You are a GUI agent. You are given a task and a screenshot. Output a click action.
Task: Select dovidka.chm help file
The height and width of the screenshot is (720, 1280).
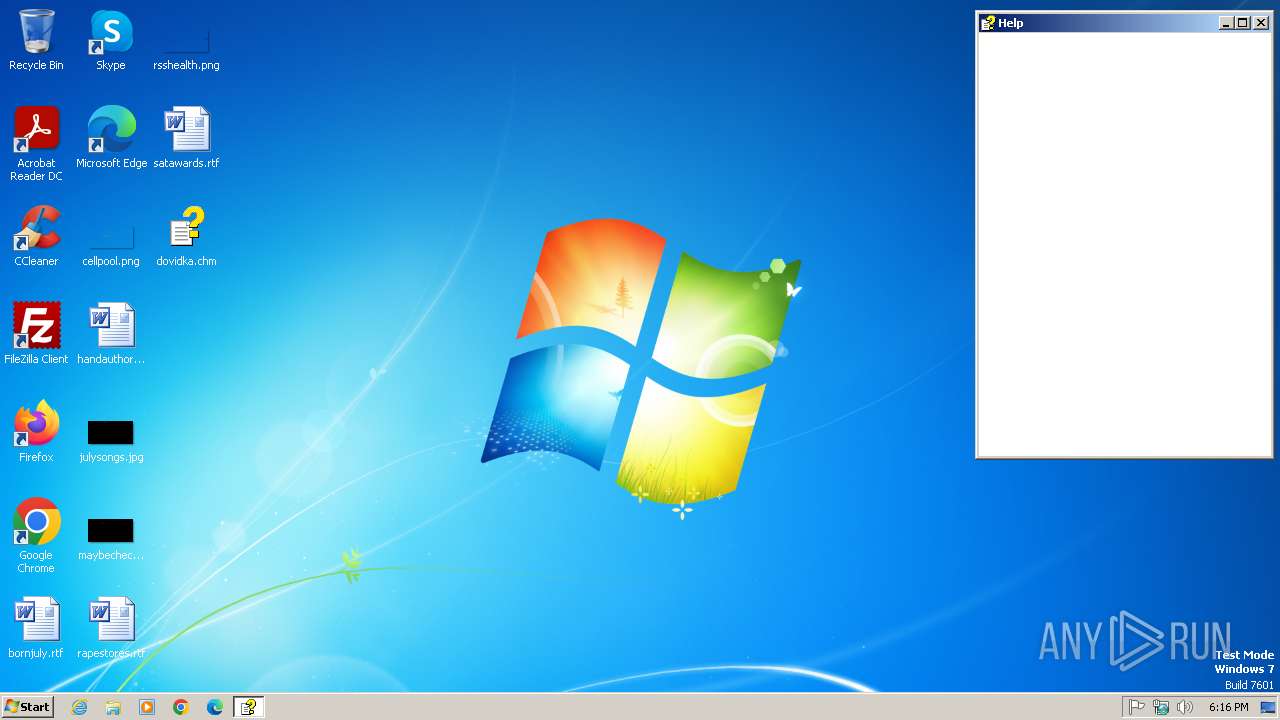pyautogui.click(x=186, y=236)
